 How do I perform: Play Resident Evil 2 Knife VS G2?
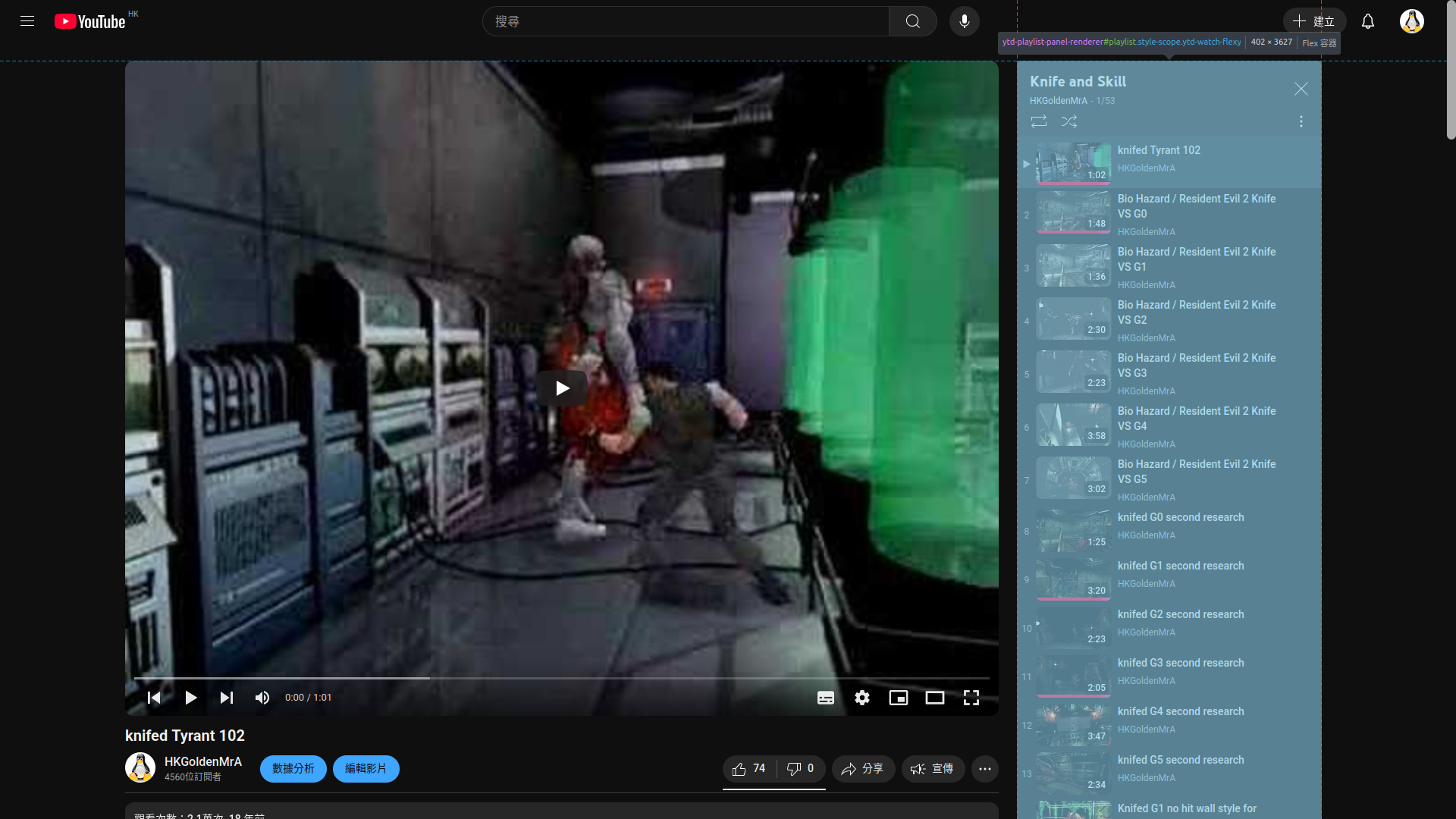pyautogui.click(x=1169, y=321)
